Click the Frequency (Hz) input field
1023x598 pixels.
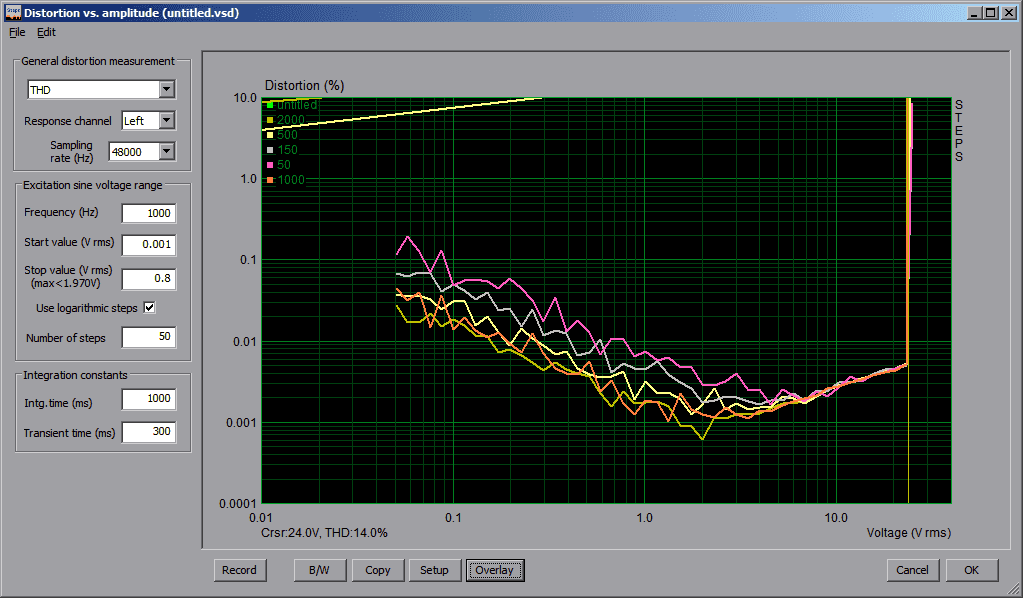pyautogui.click(x=148, y=213)
